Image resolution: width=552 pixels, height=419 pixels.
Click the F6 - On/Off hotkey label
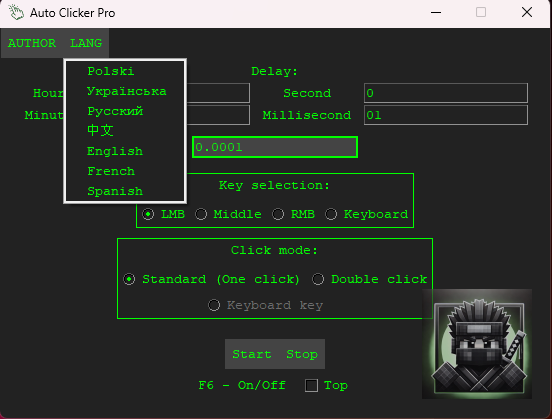242,385
